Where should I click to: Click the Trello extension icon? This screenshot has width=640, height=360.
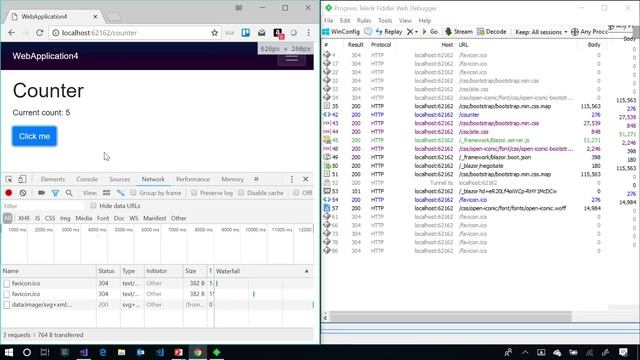click(246, 33)
